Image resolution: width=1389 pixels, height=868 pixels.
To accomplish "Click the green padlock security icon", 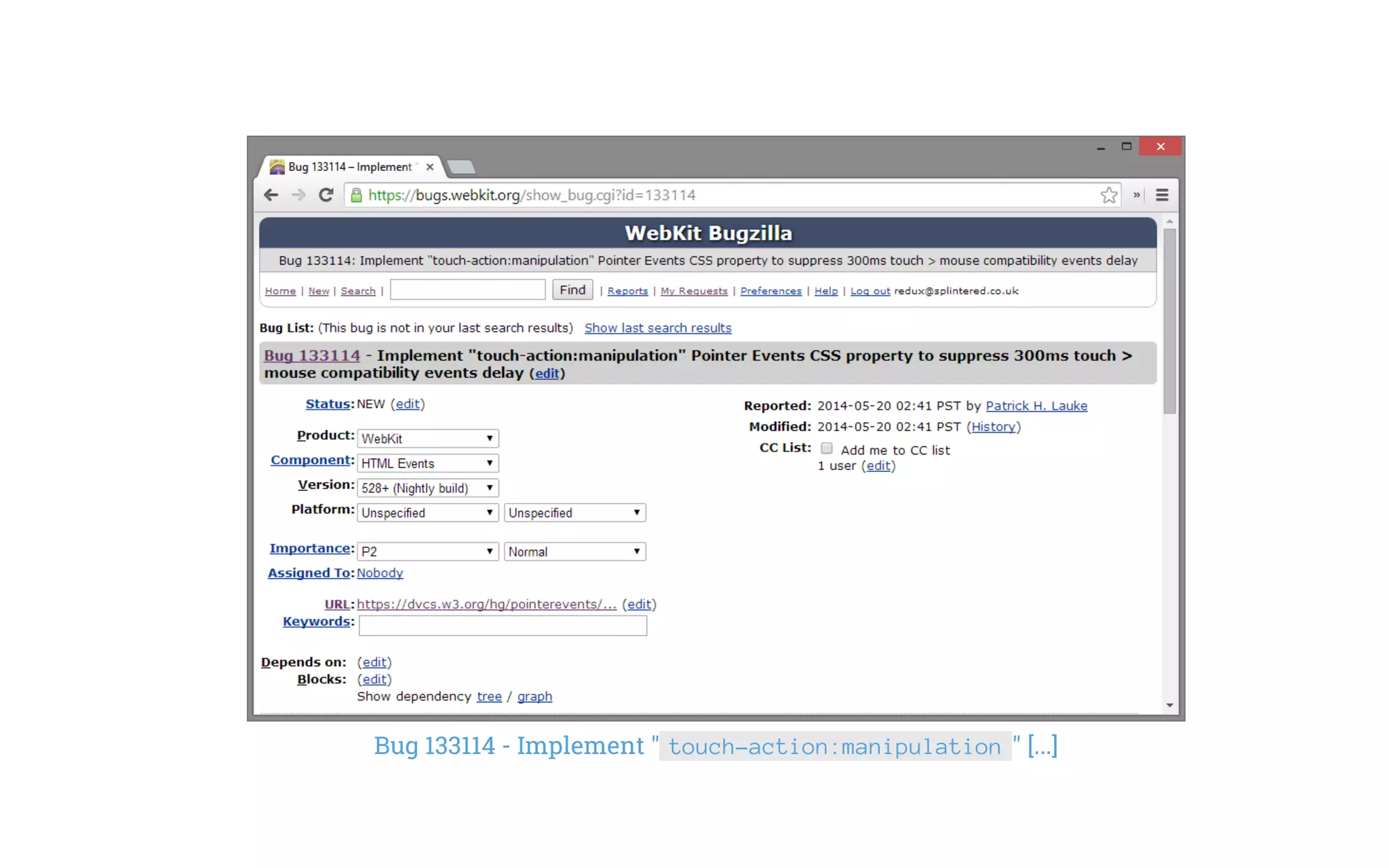I will 356,195.
